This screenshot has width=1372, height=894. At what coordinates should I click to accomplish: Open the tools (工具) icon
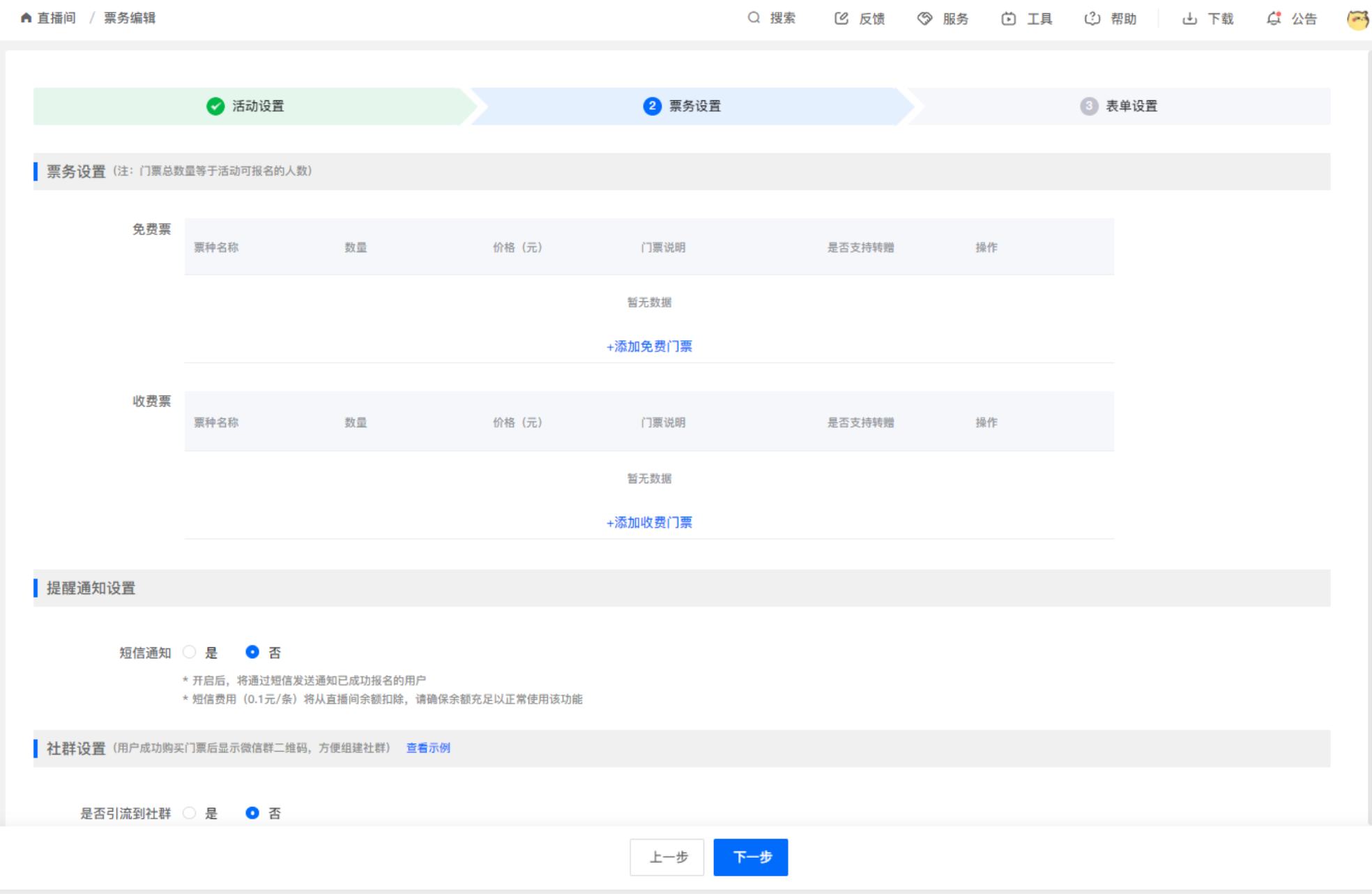1008,19
